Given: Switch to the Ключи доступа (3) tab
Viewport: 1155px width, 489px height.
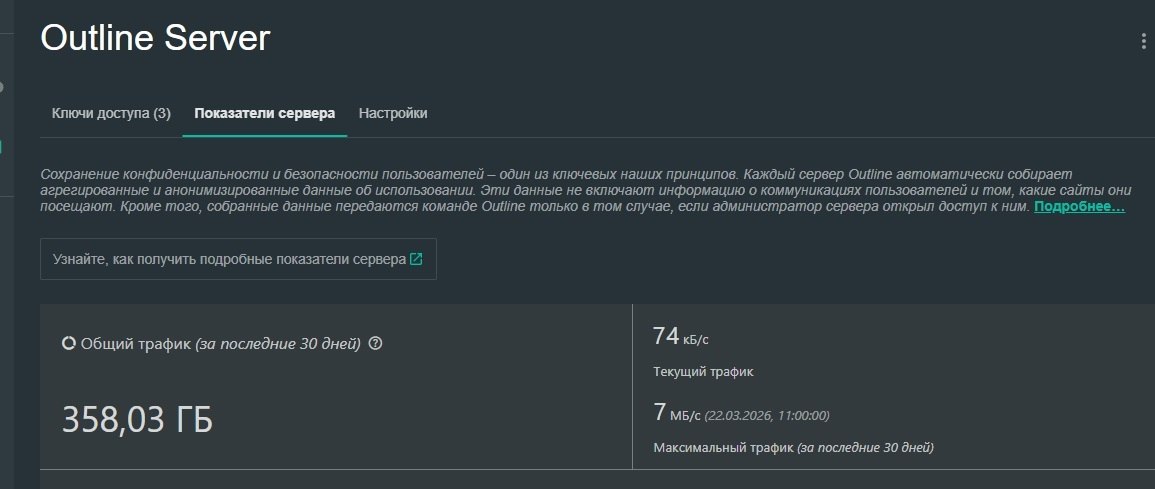Looking at the screenshot, I should point(111,113).
